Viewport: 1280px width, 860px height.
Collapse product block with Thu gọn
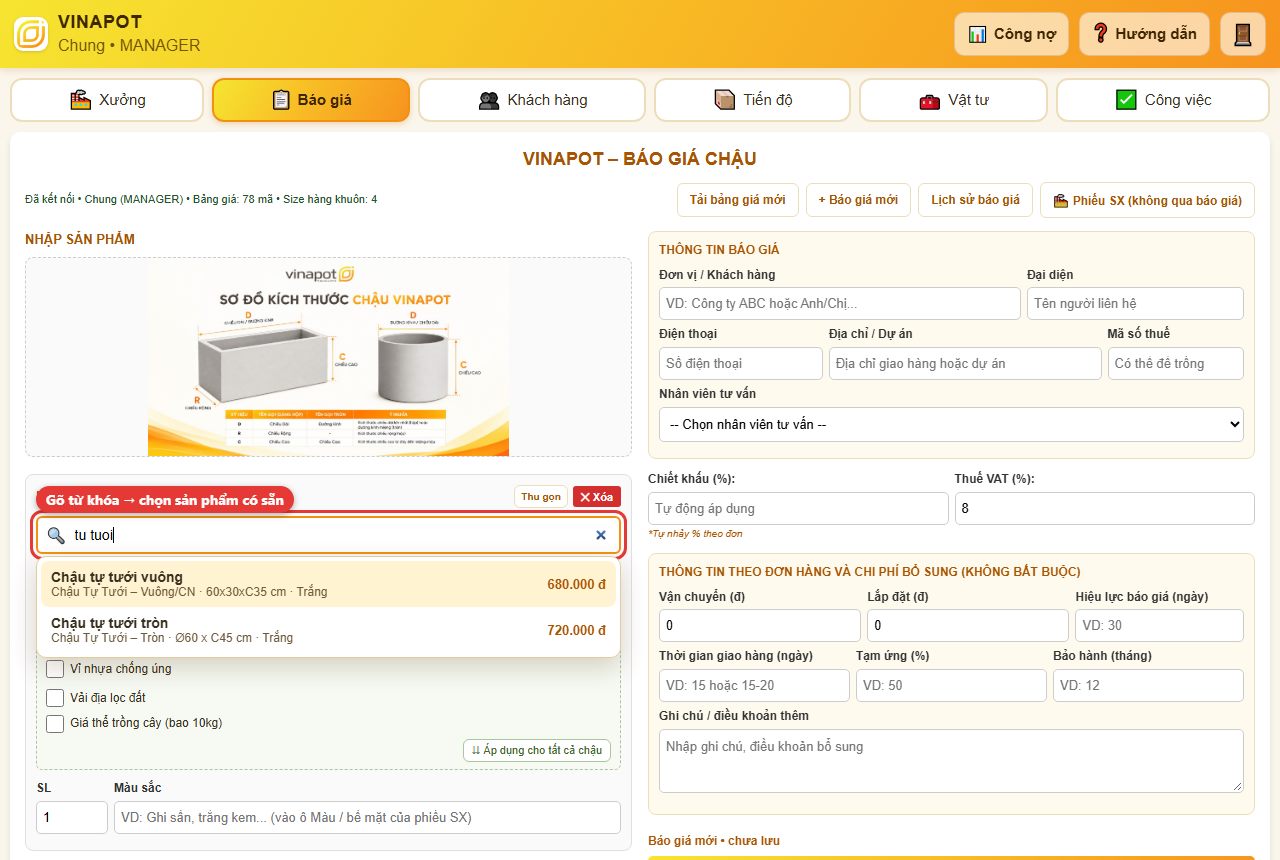point(541,497)
